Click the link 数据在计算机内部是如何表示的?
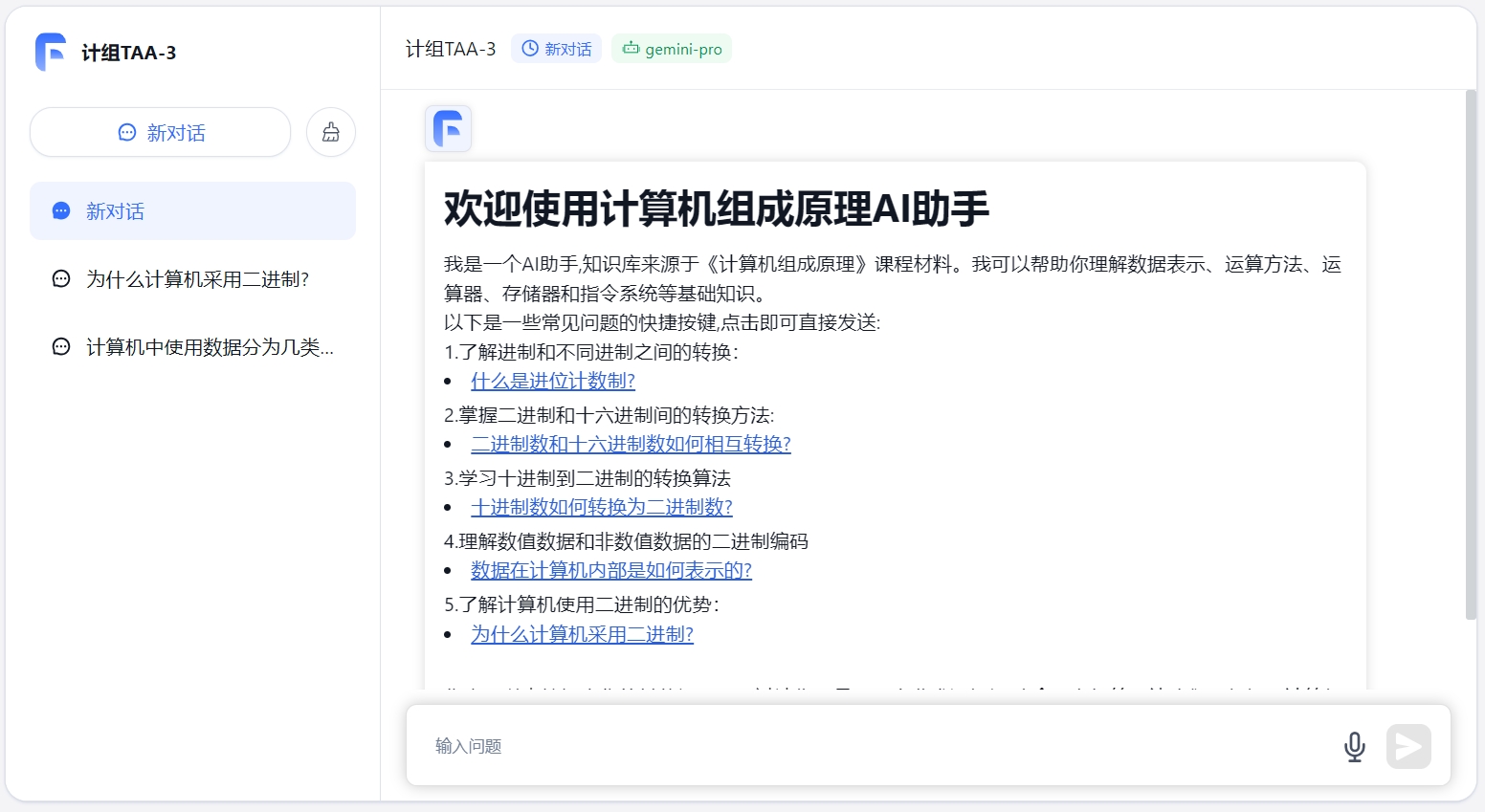Screen dimensions: 1485x812 (610, 570)
